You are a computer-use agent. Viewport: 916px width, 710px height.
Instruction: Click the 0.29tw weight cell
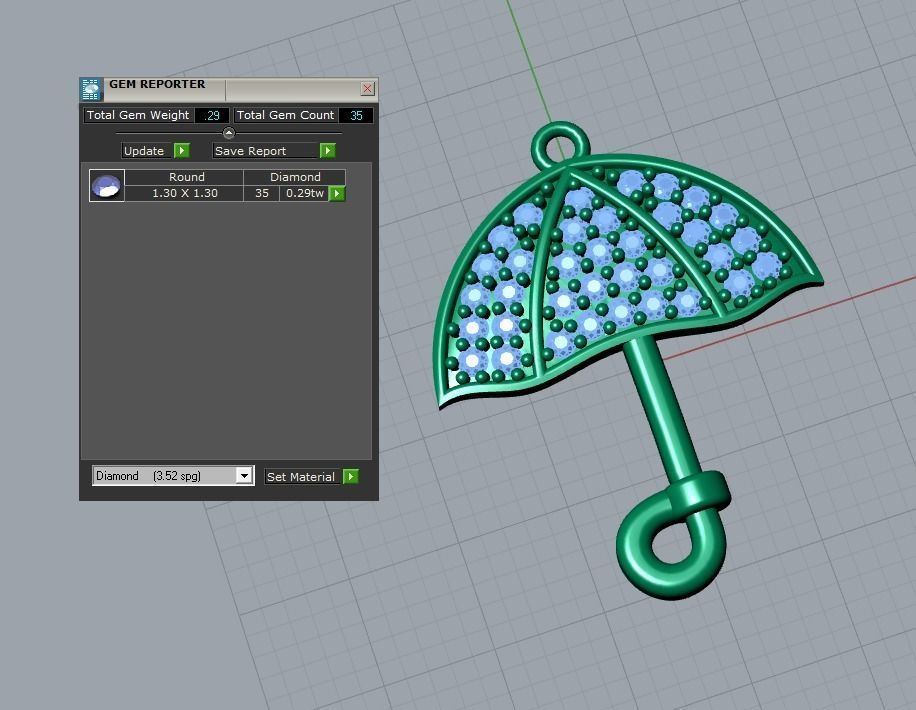[x=304, y=193]
